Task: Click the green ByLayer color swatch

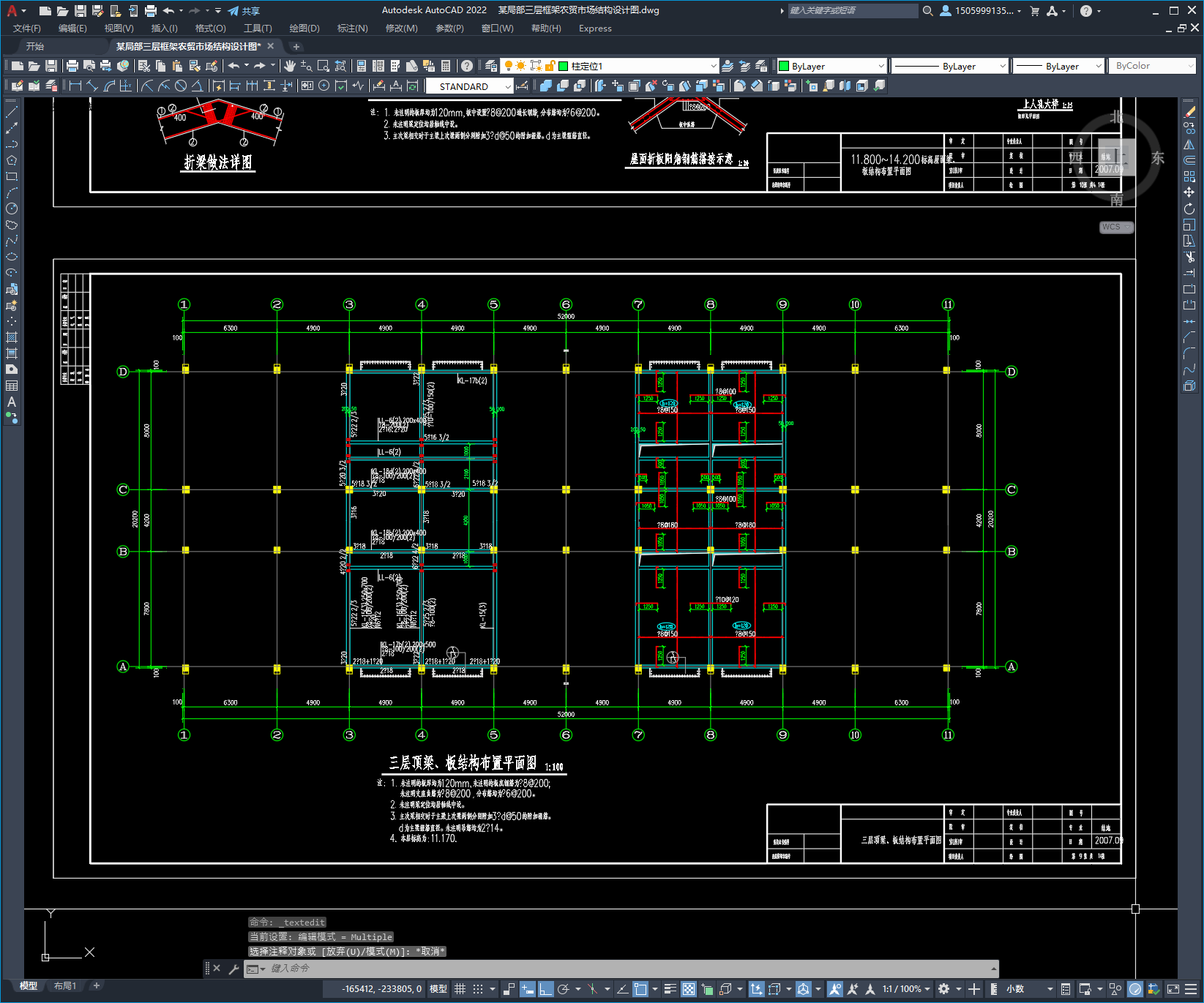Action: 784,66
